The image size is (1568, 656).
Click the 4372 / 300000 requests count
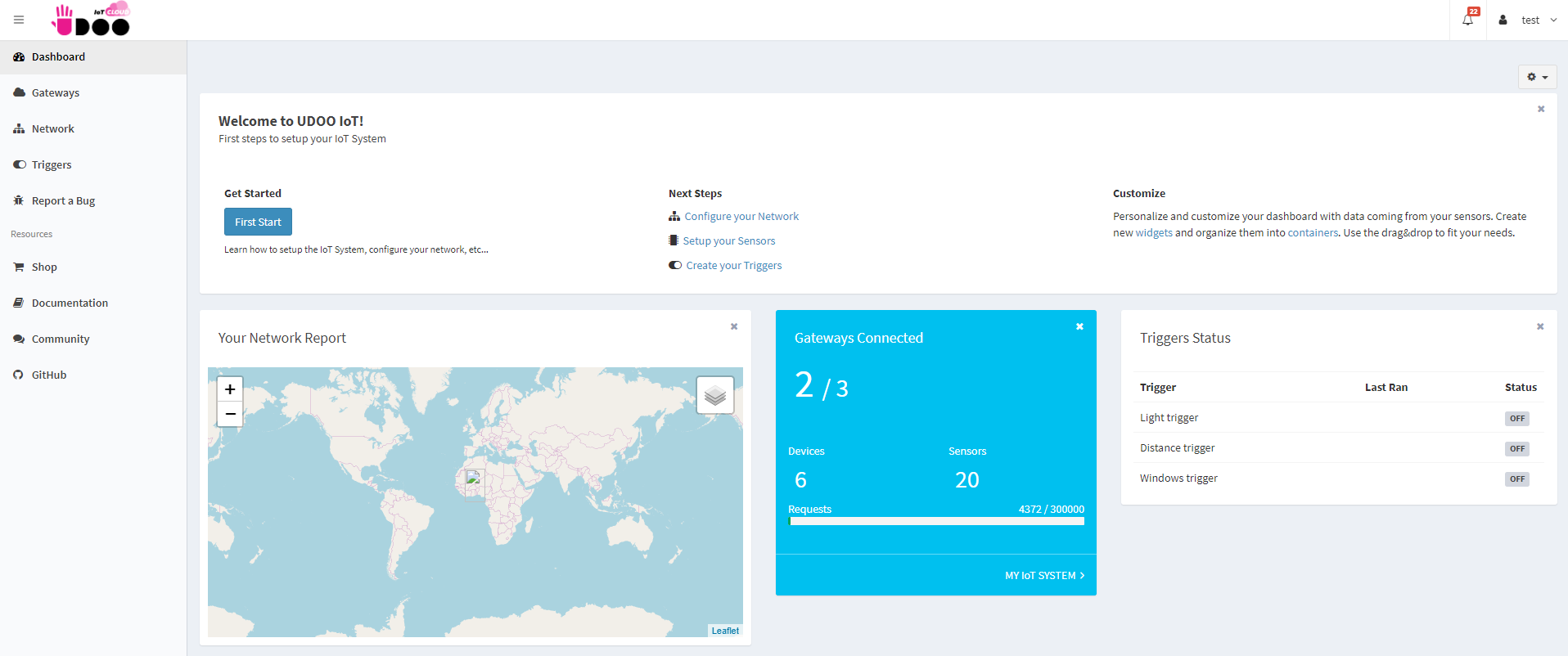click(x=1051, y=509)
